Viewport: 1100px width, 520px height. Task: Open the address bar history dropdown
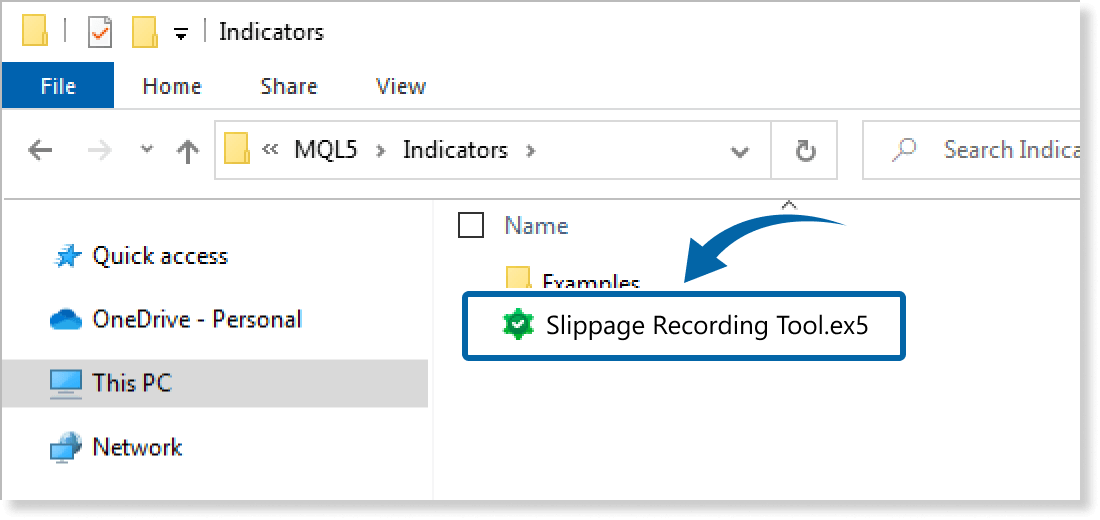tap(740, 152)
